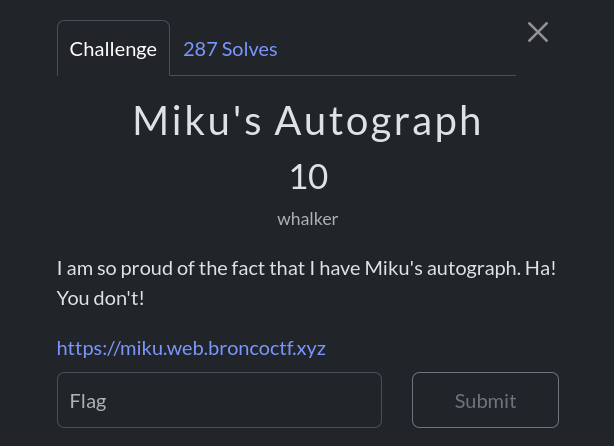Click the 10 point value

308,178
